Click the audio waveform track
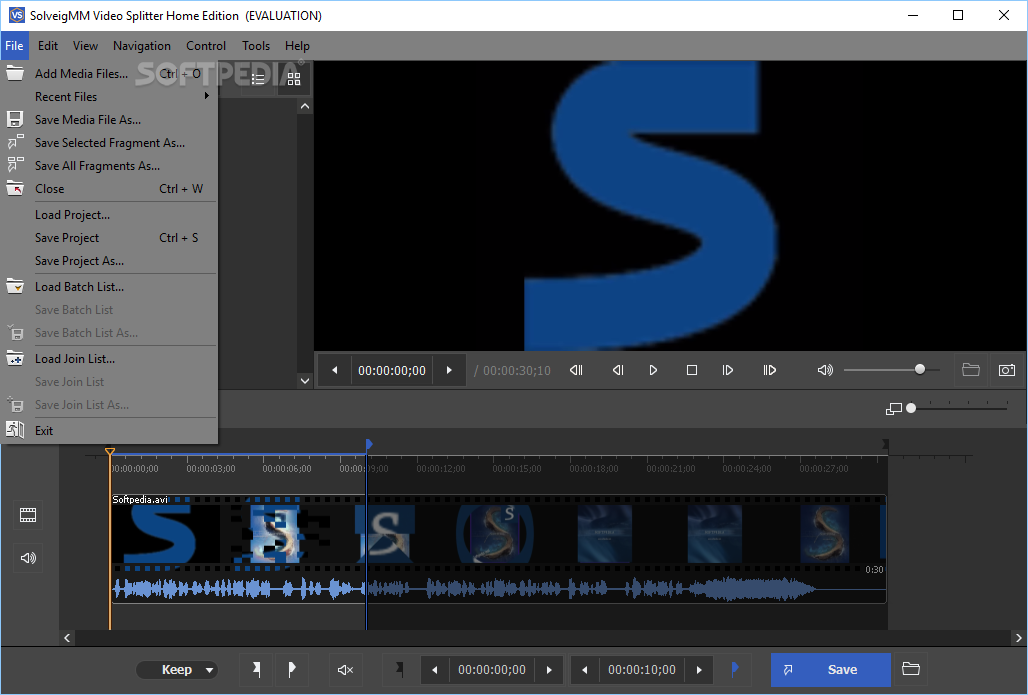Screen dimensions: 1028x695 tap(498, 589)
